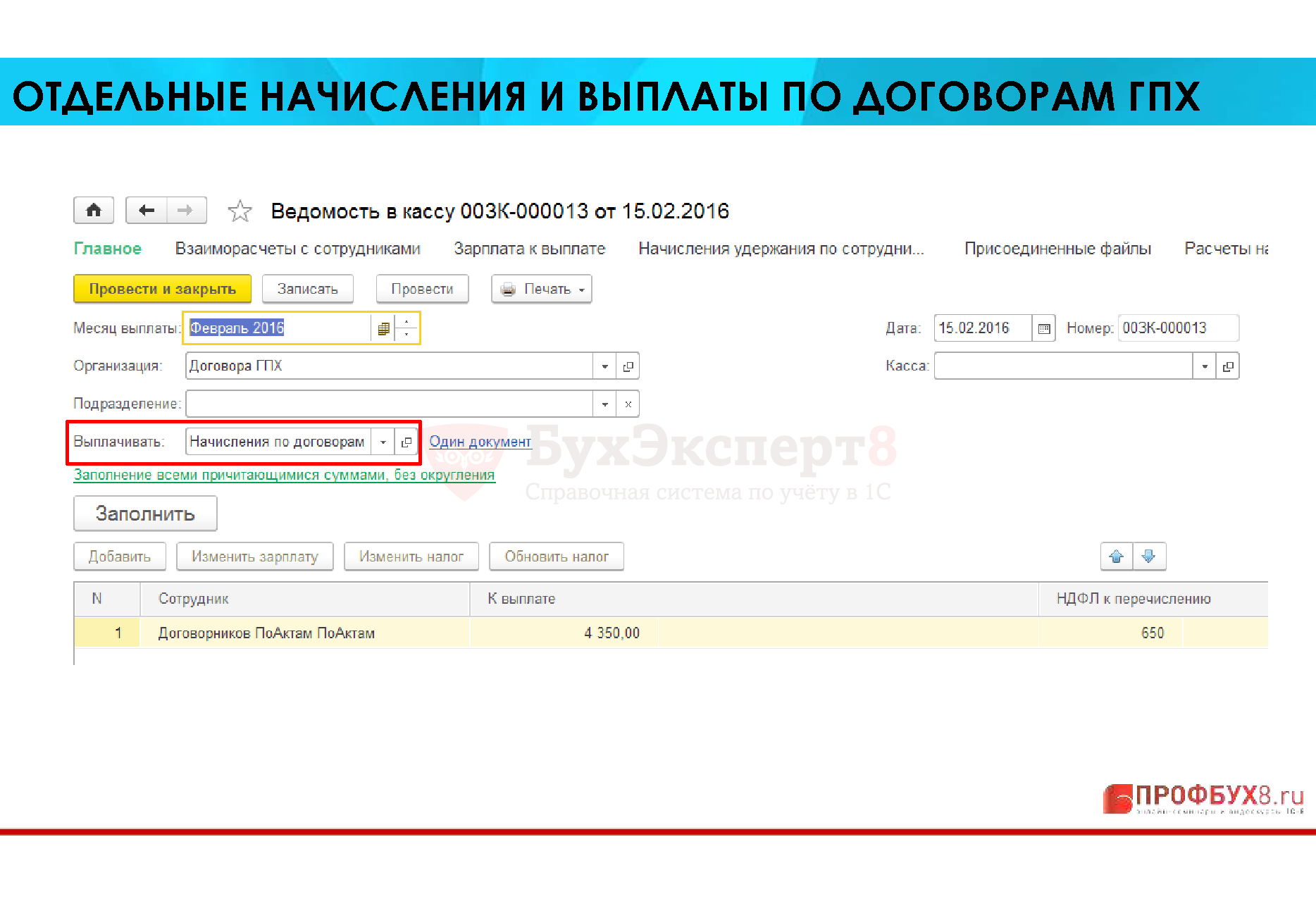
Task: Open Зарплата к выплате tab
Action: click(529, 249)
